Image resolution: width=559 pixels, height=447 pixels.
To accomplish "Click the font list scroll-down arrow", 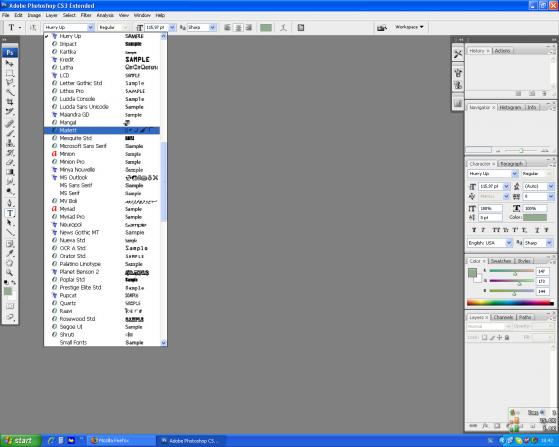I will pos(164,343).
